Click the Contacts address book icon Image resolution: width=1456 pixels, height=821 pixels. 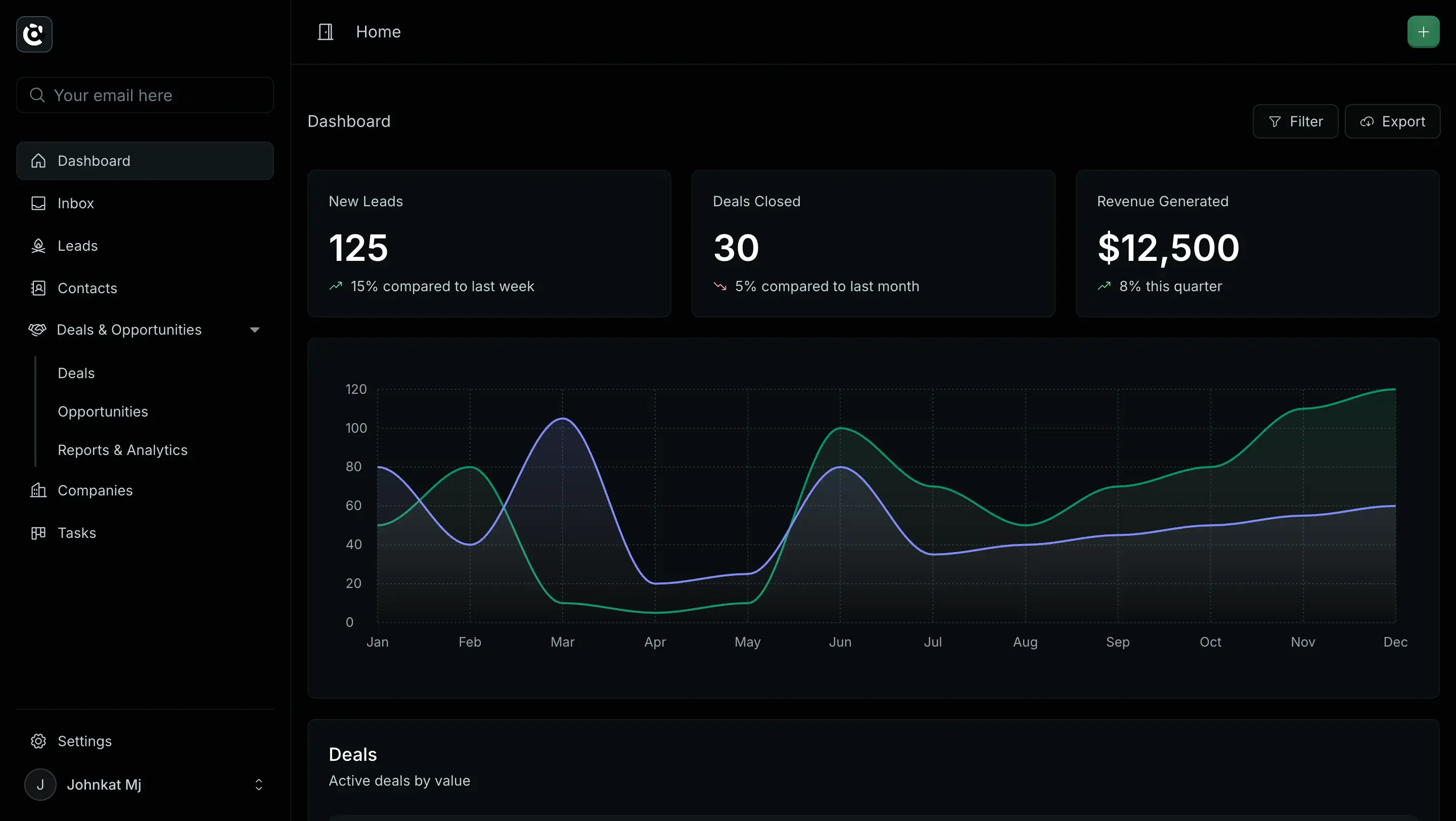pos(38,288)
